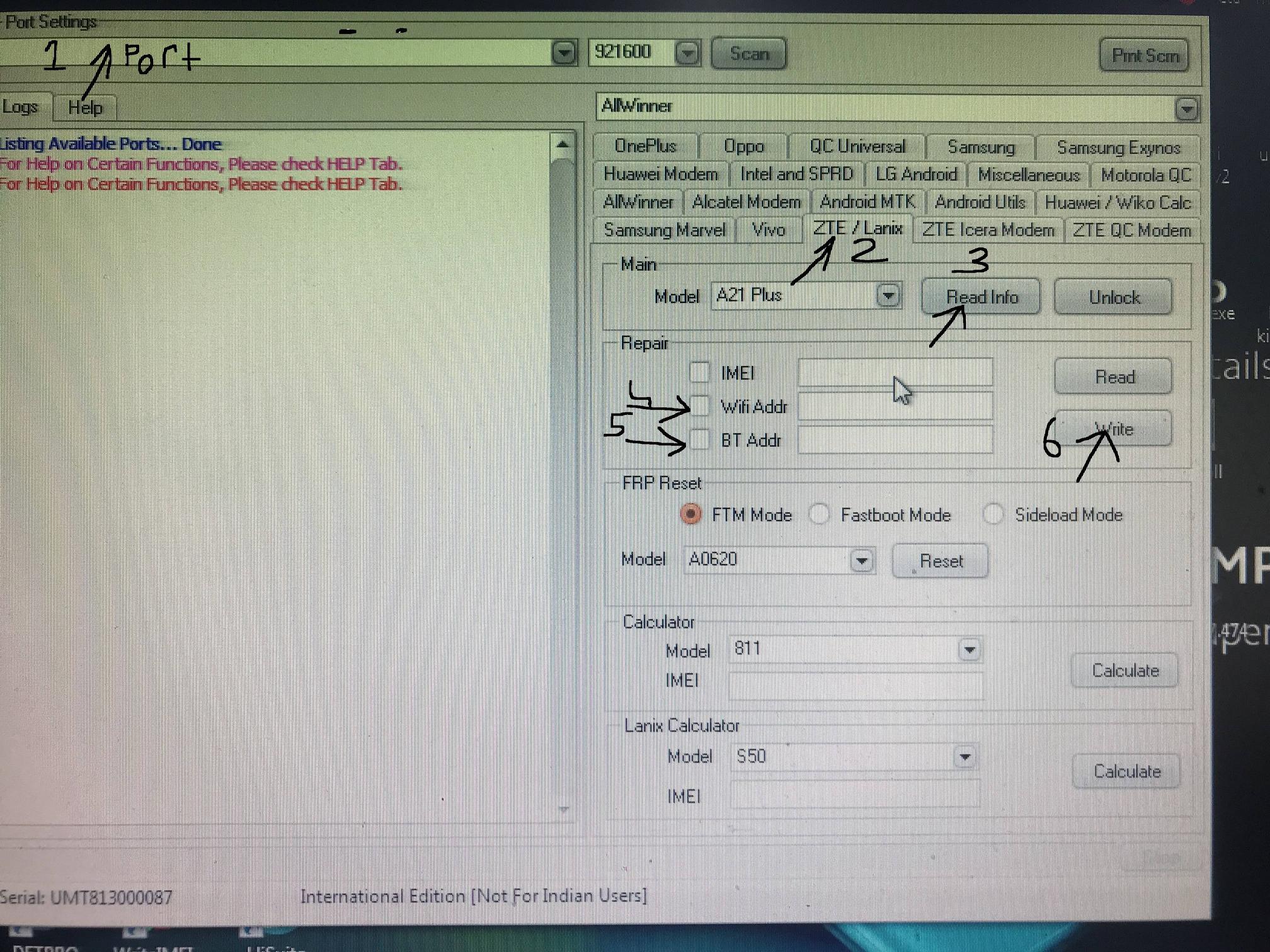
Task: Open the Miscellaneous tab
Action: click(x=1029, y=175)
